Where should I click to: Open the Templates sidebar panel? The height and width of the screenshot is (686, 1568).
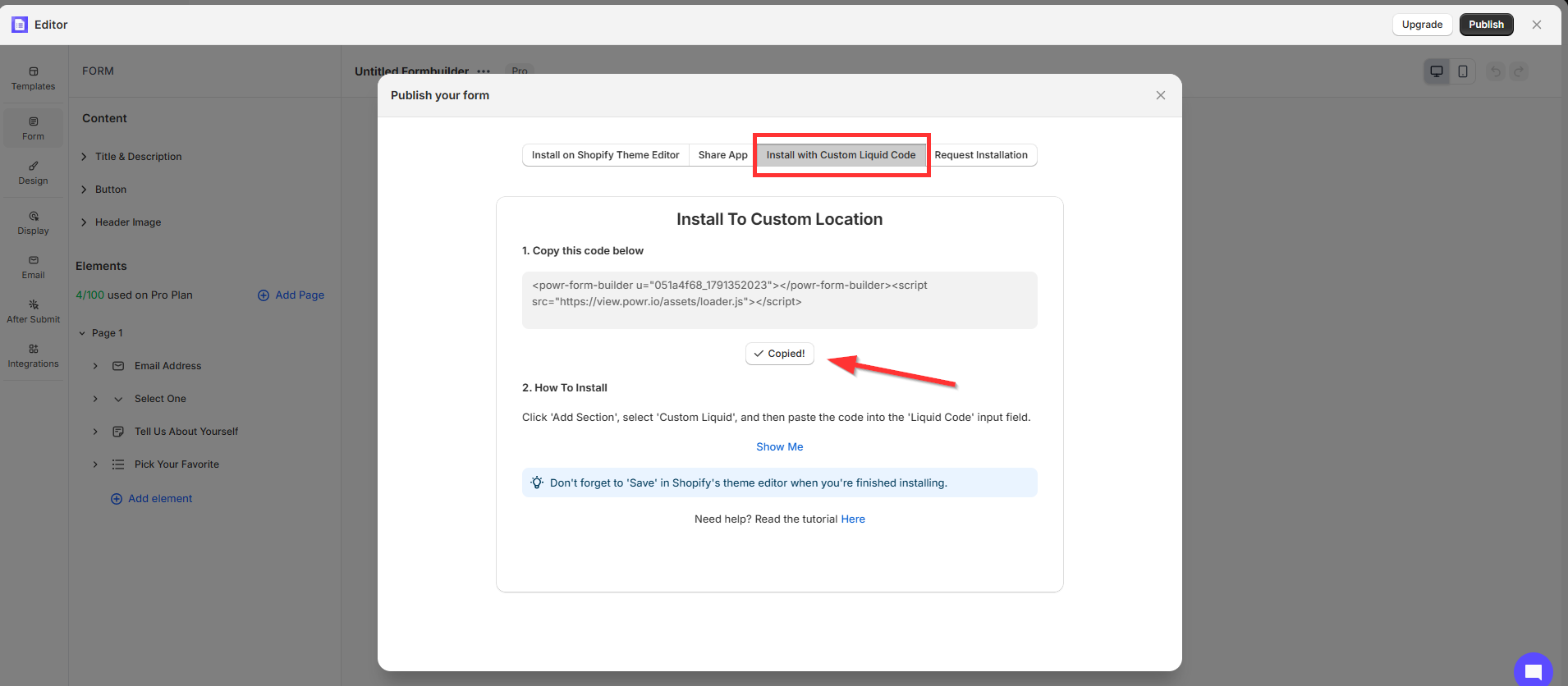[x=33, y=79]
